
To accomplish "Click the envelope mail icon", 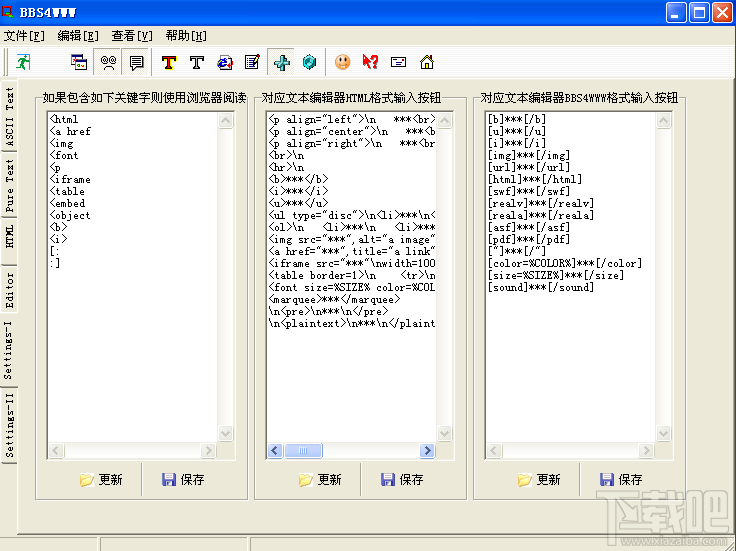I will point(399,62).
